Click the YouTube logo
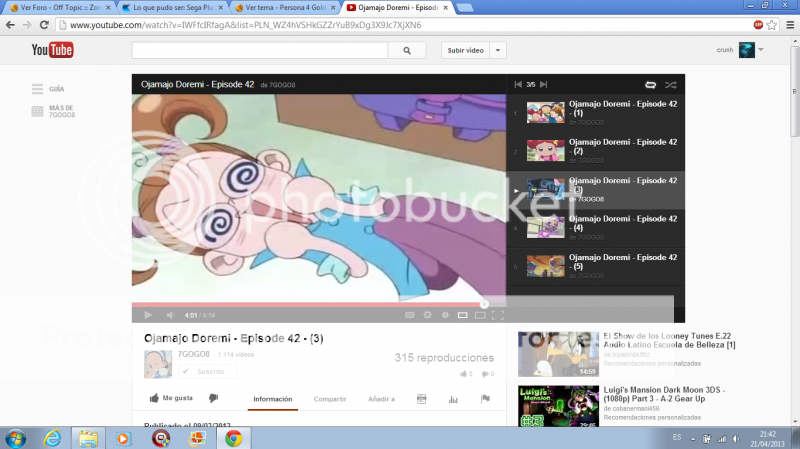The image size is (800, 449). pos(52,50)
